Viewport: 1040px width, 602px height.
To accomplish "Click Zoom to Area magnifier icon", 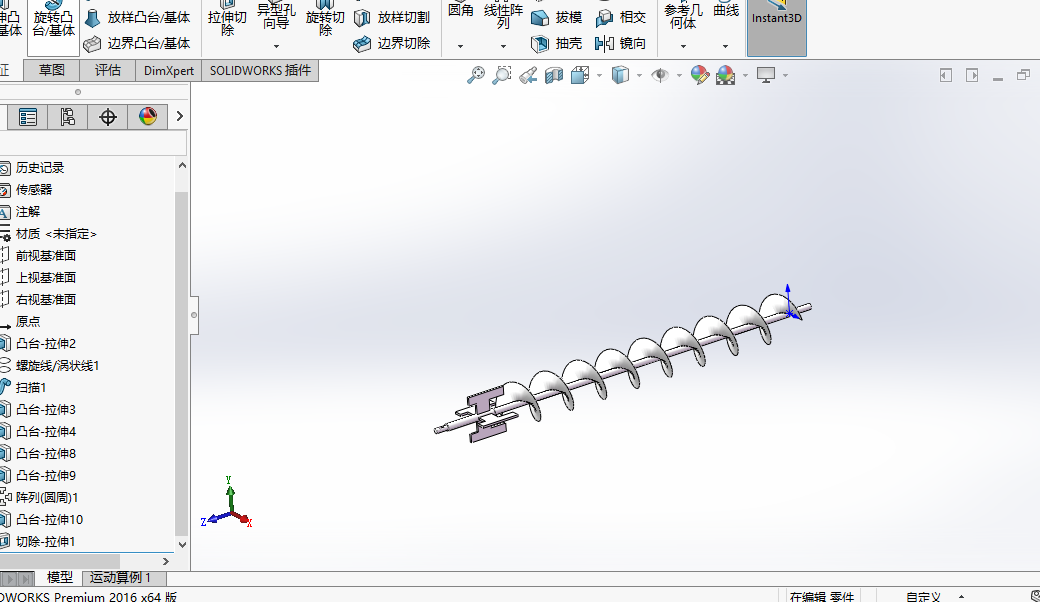I will click(x=502, y=75).
